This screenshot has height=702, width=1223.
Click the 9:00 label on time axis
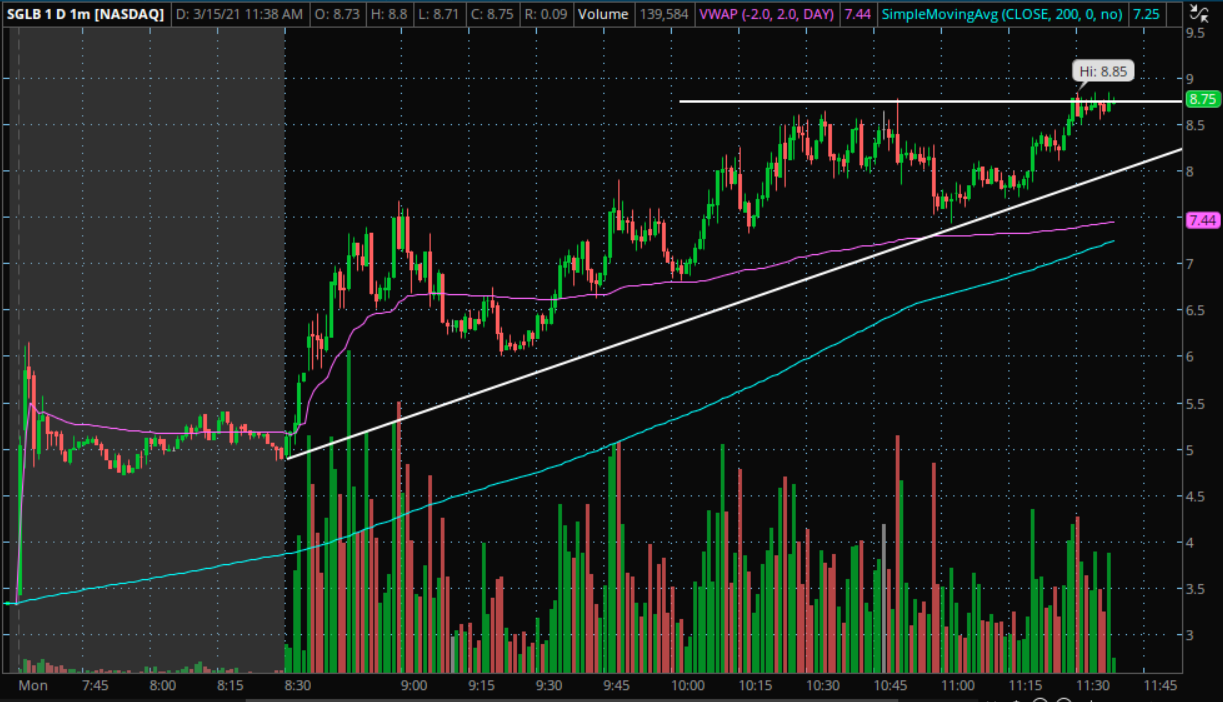(413, 686)
